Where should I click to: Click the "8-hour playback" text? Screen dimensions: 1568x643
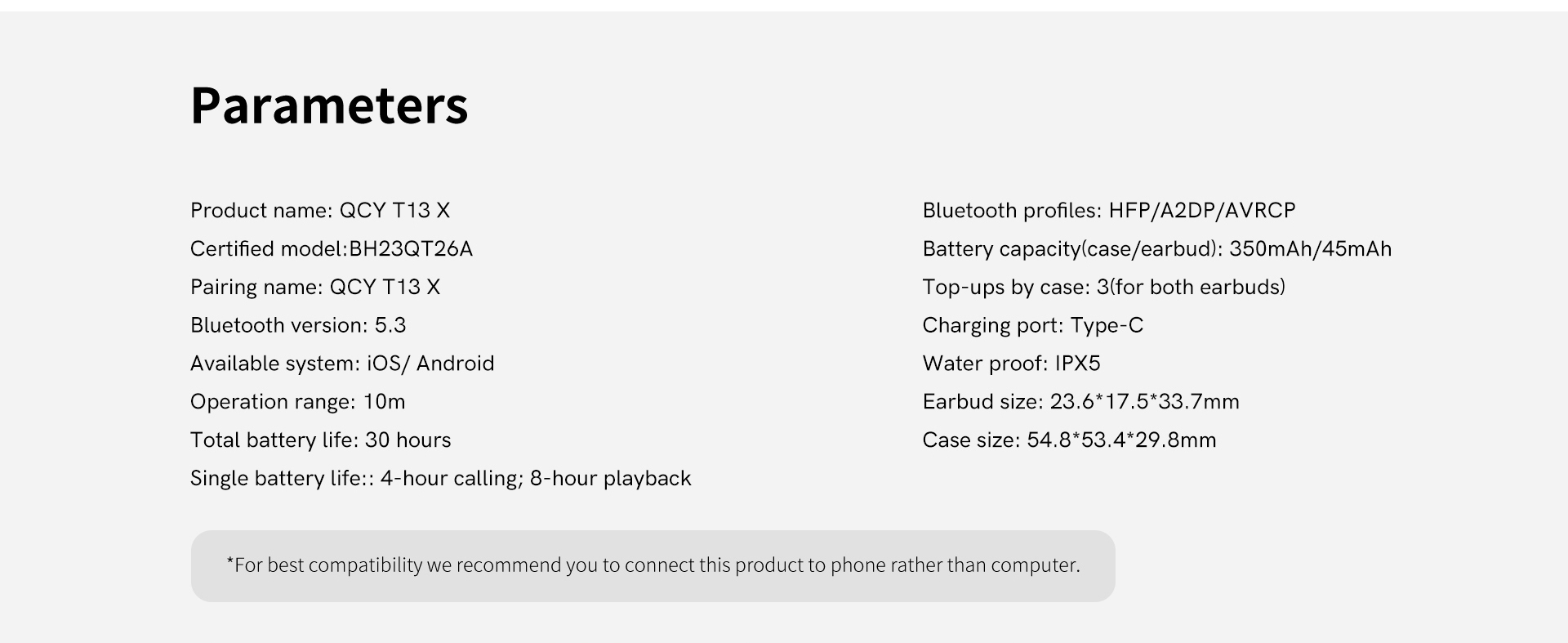(610, 479)
